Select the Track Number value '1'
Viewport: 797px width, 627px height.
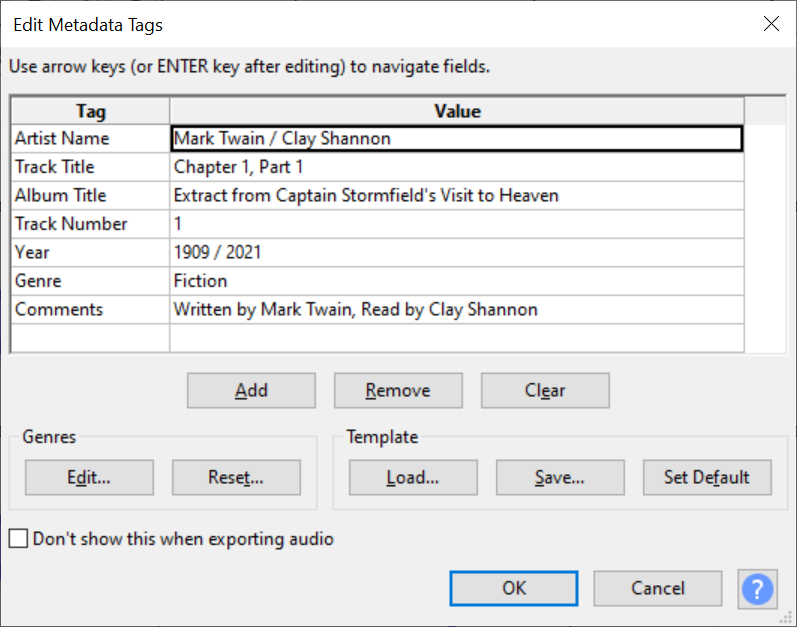point(456,224)
